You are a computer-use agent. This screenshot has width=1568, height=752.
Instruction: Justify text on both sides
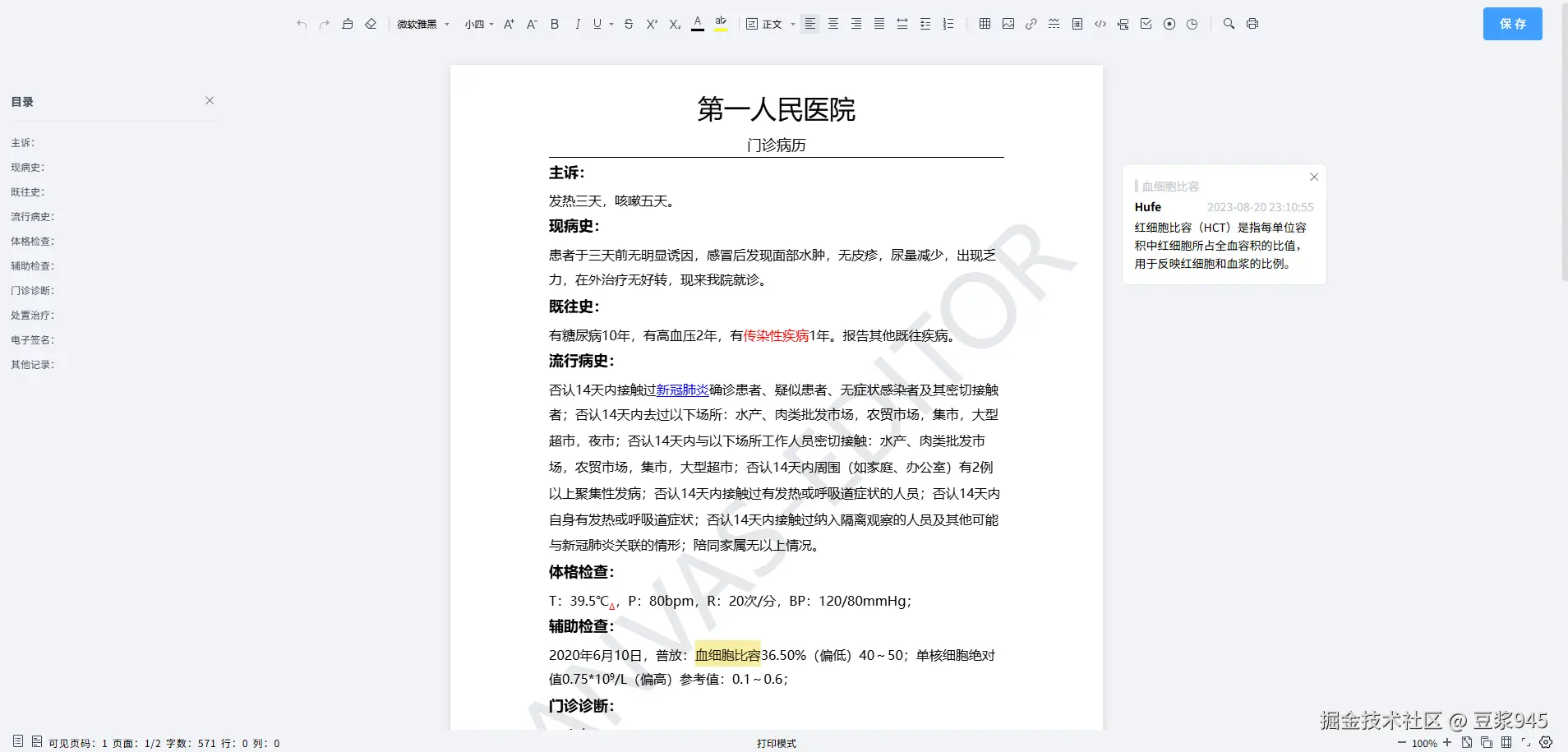(879, 25)
